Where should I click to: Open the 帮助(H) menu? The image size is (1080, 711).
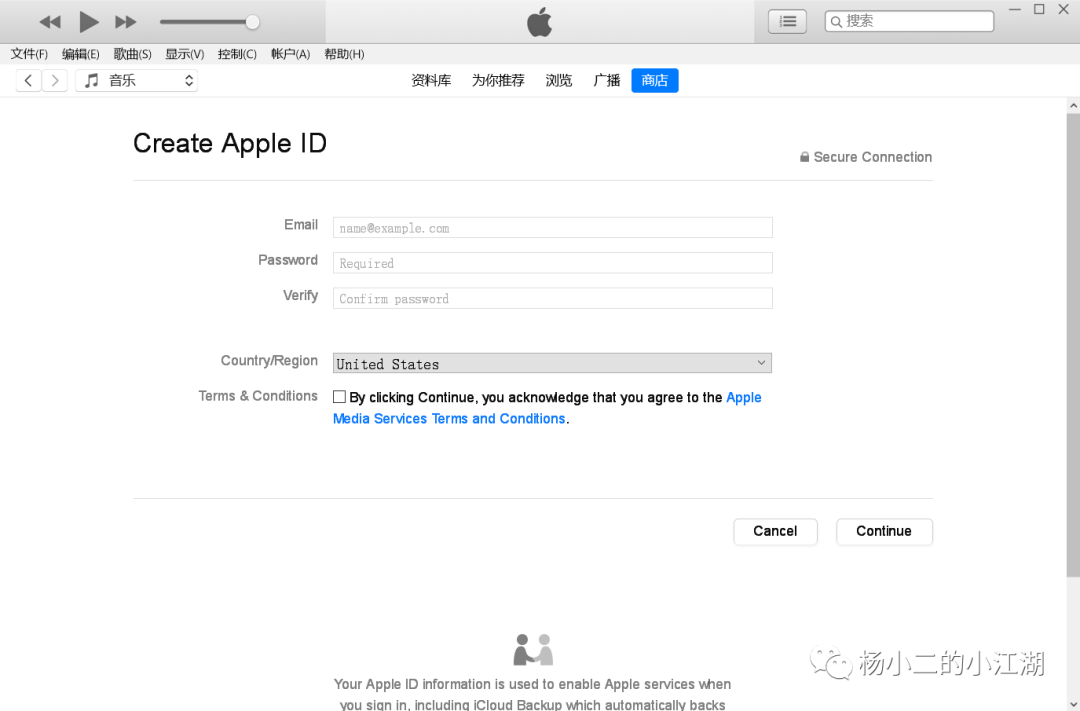coord(344,54)
